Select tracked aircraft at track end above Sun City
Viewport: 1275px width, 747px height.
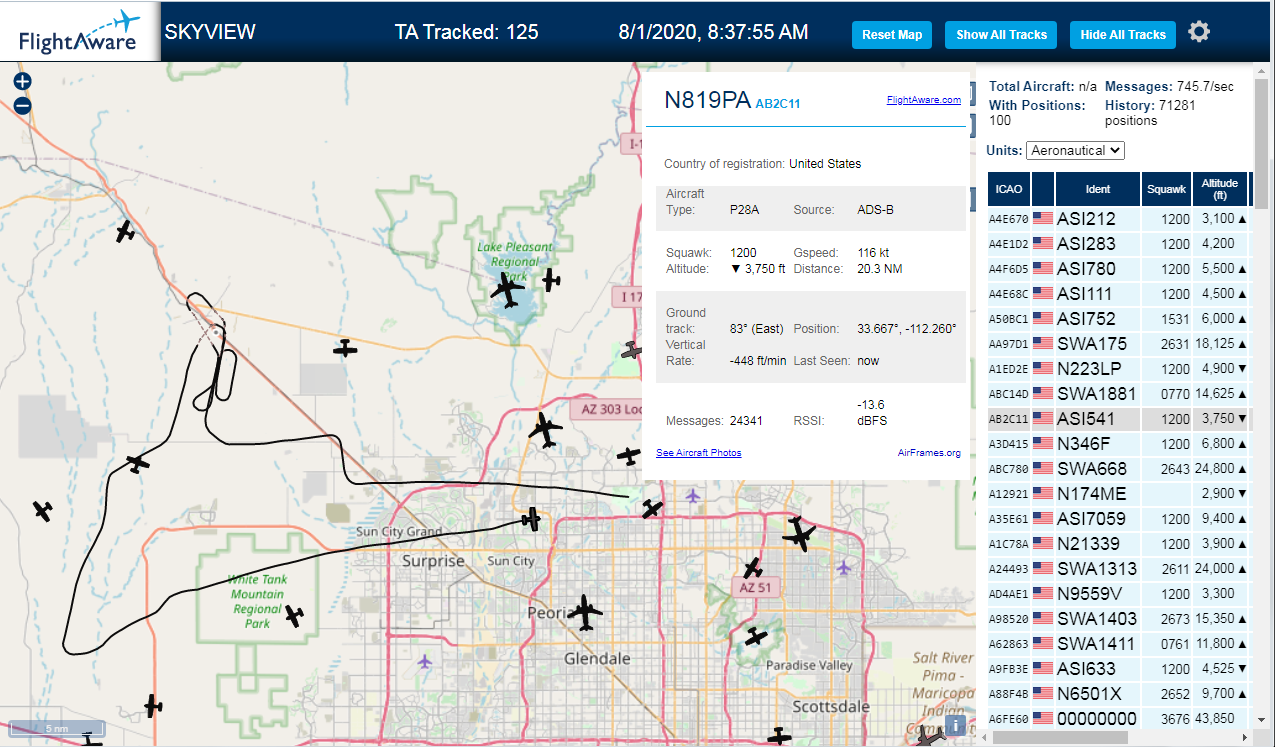coord(531,519)
